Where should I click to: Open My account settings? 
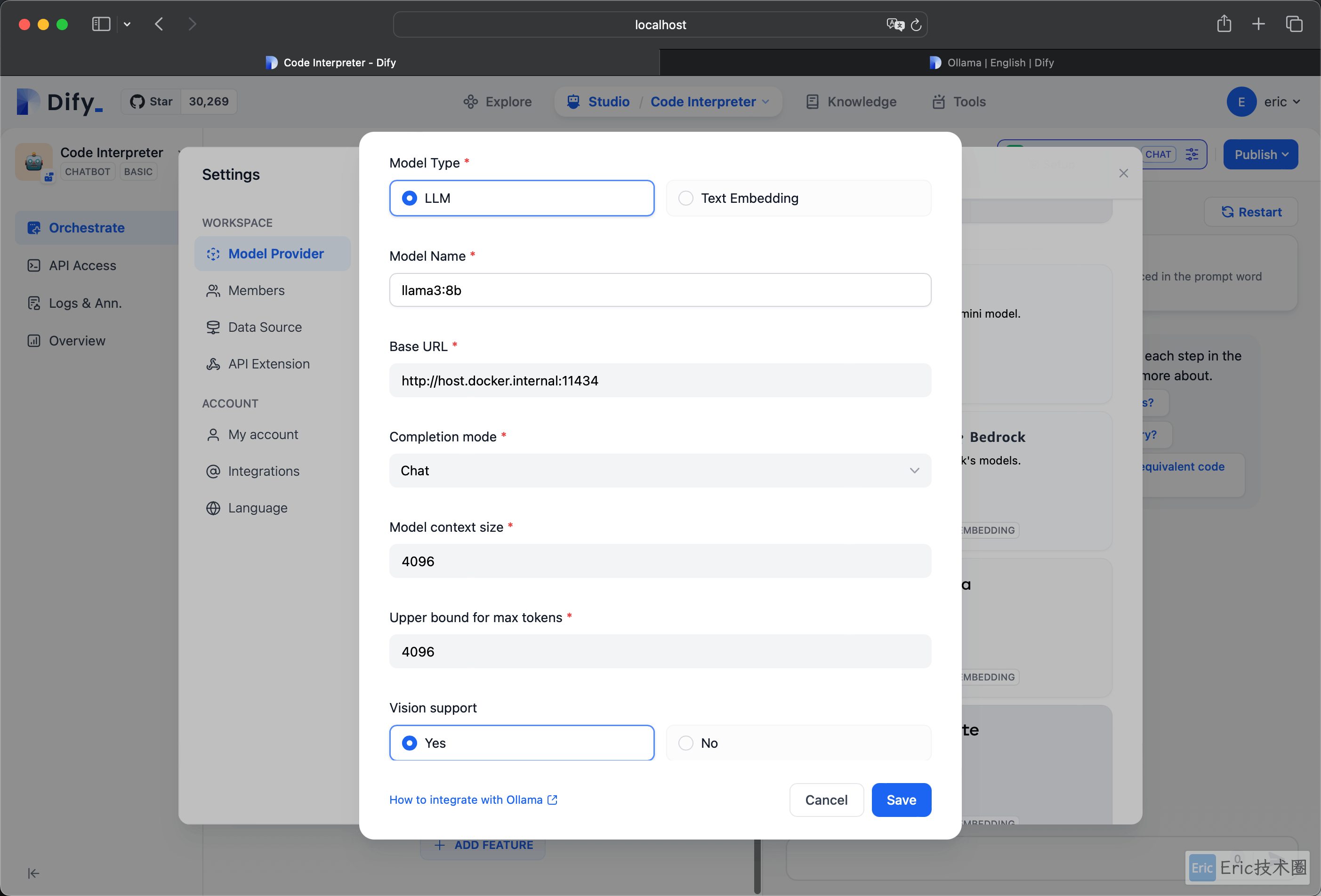tap(263, 434)
